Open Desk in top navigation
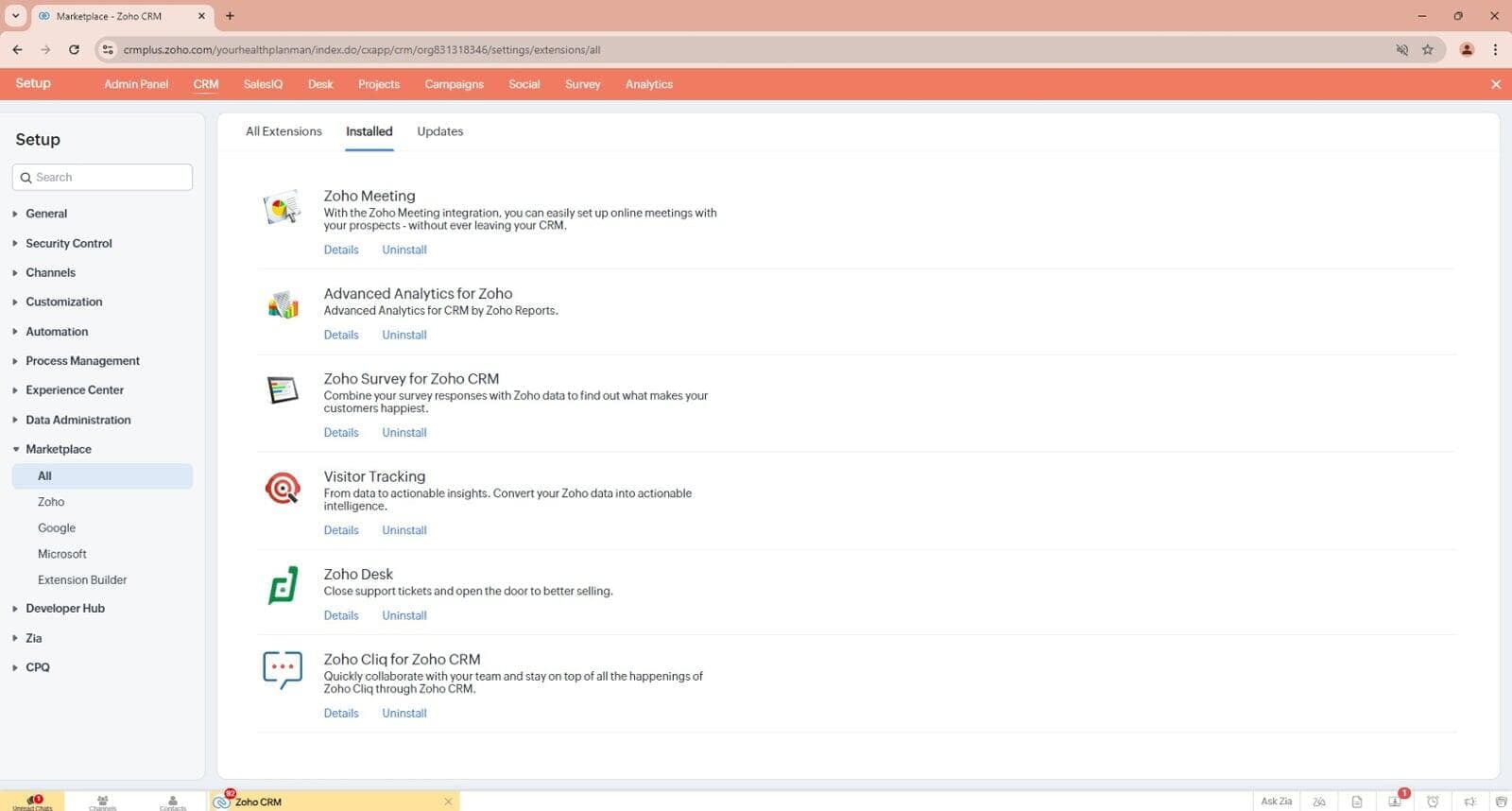The width and height of the screenshot is (1512, 811). pyautogui.click(x=320, y=84)
